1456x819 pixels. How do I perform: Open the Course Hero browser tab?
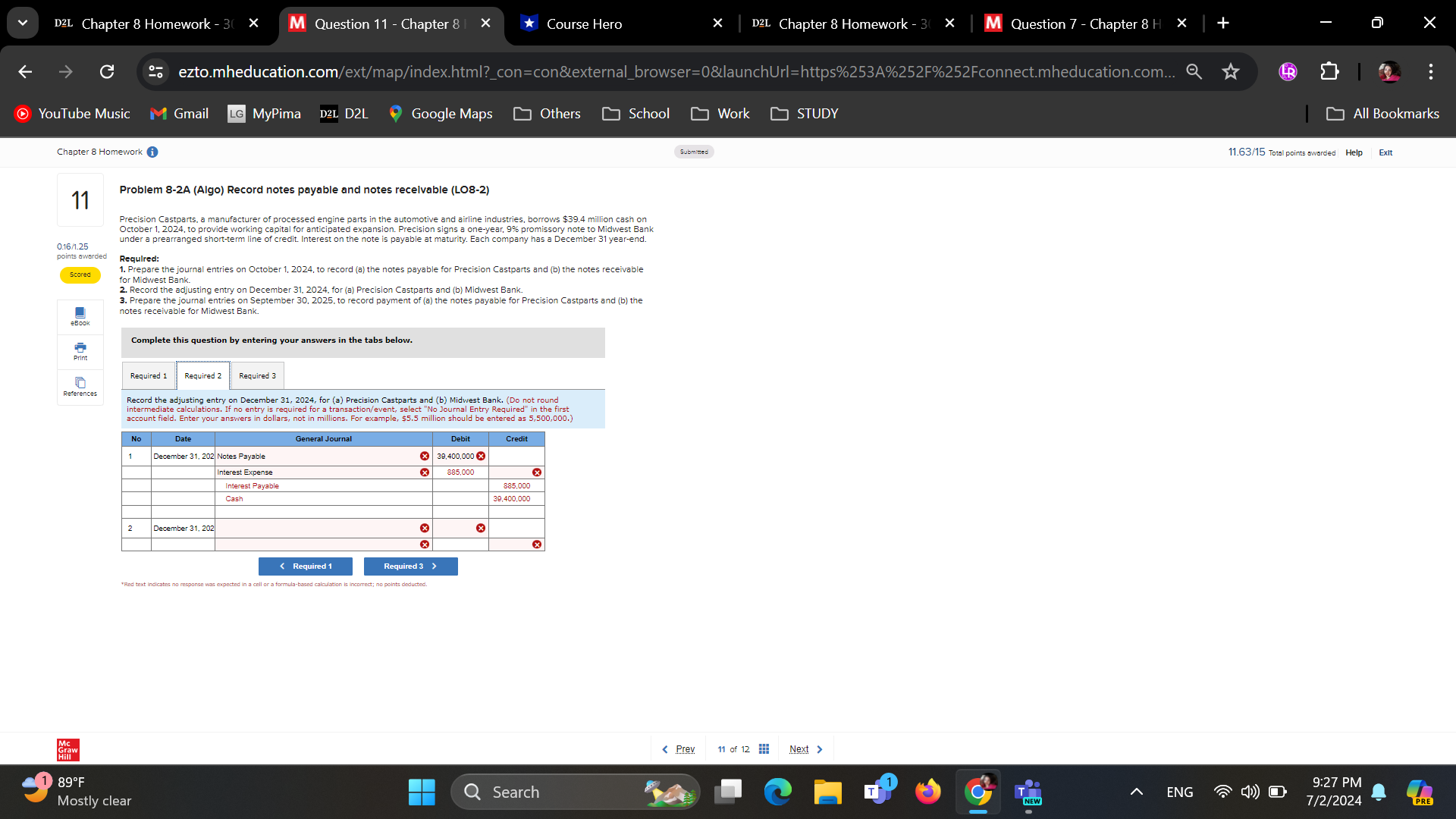coord(584,24)
